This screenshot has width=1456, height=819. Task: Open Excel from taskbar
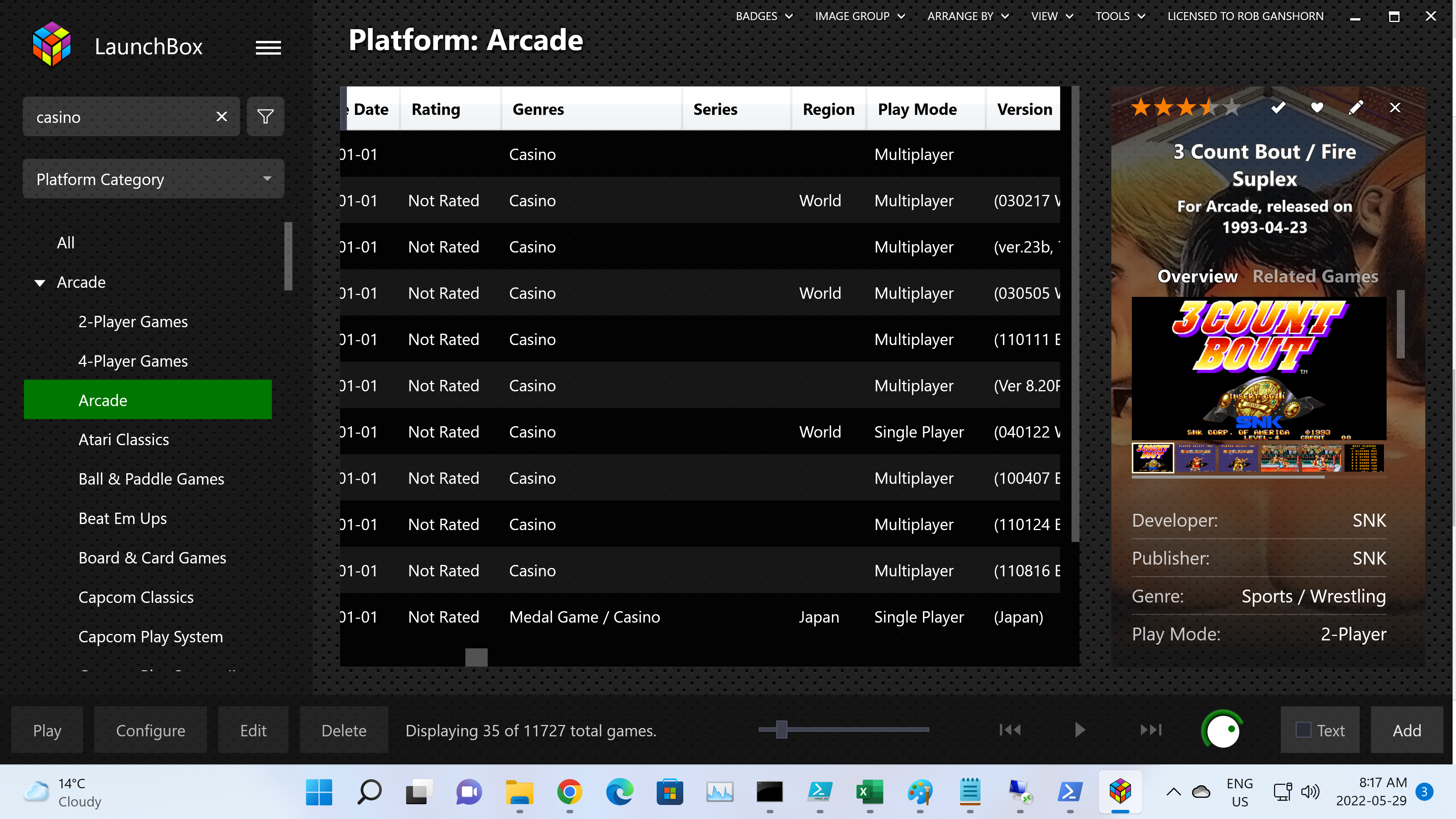869,792
